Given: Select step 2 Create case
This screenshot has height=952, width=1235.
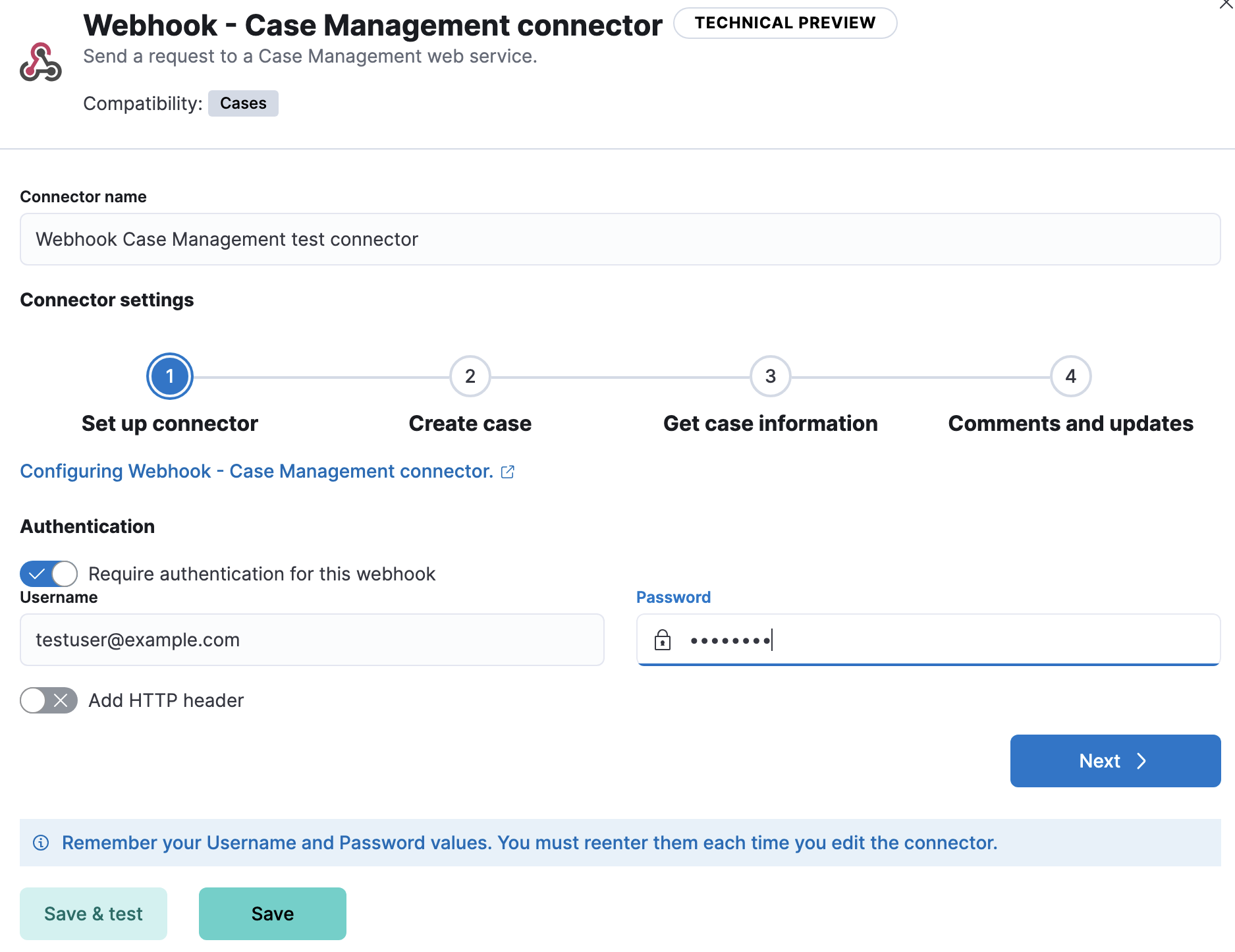Looking at the screenshot, I should click(x=470, y=376).
